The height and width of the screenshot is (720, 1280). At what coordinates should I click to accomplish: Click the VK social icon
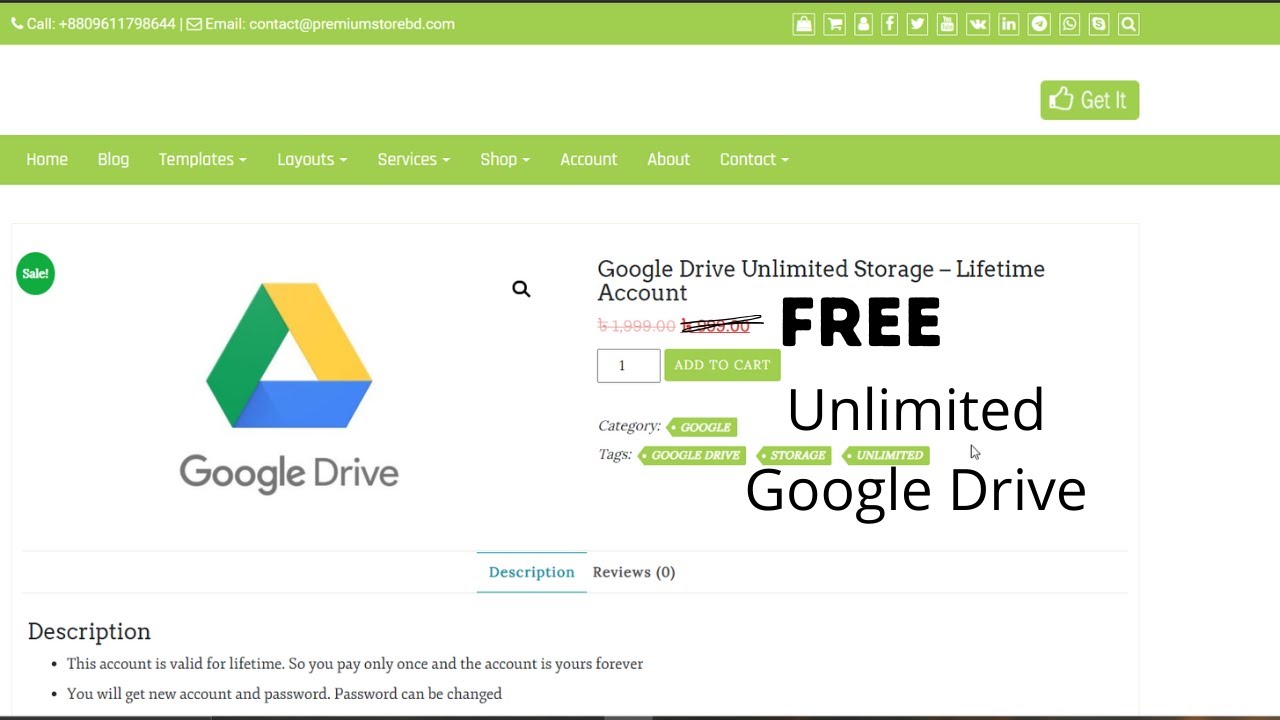pos(978,24)
